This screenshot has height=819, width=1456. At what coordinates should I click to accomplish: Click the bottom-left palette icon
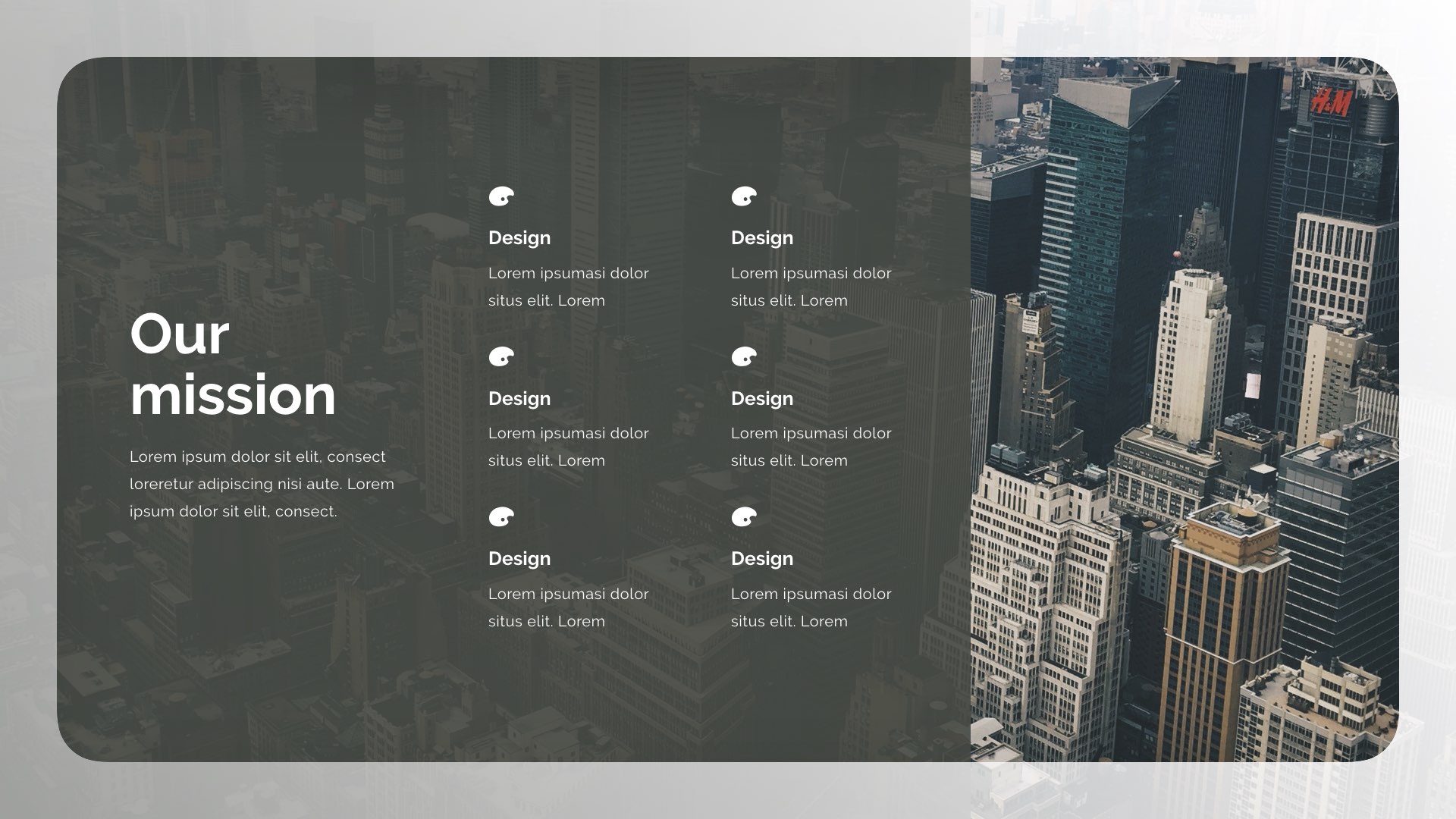tap(501, 516)
